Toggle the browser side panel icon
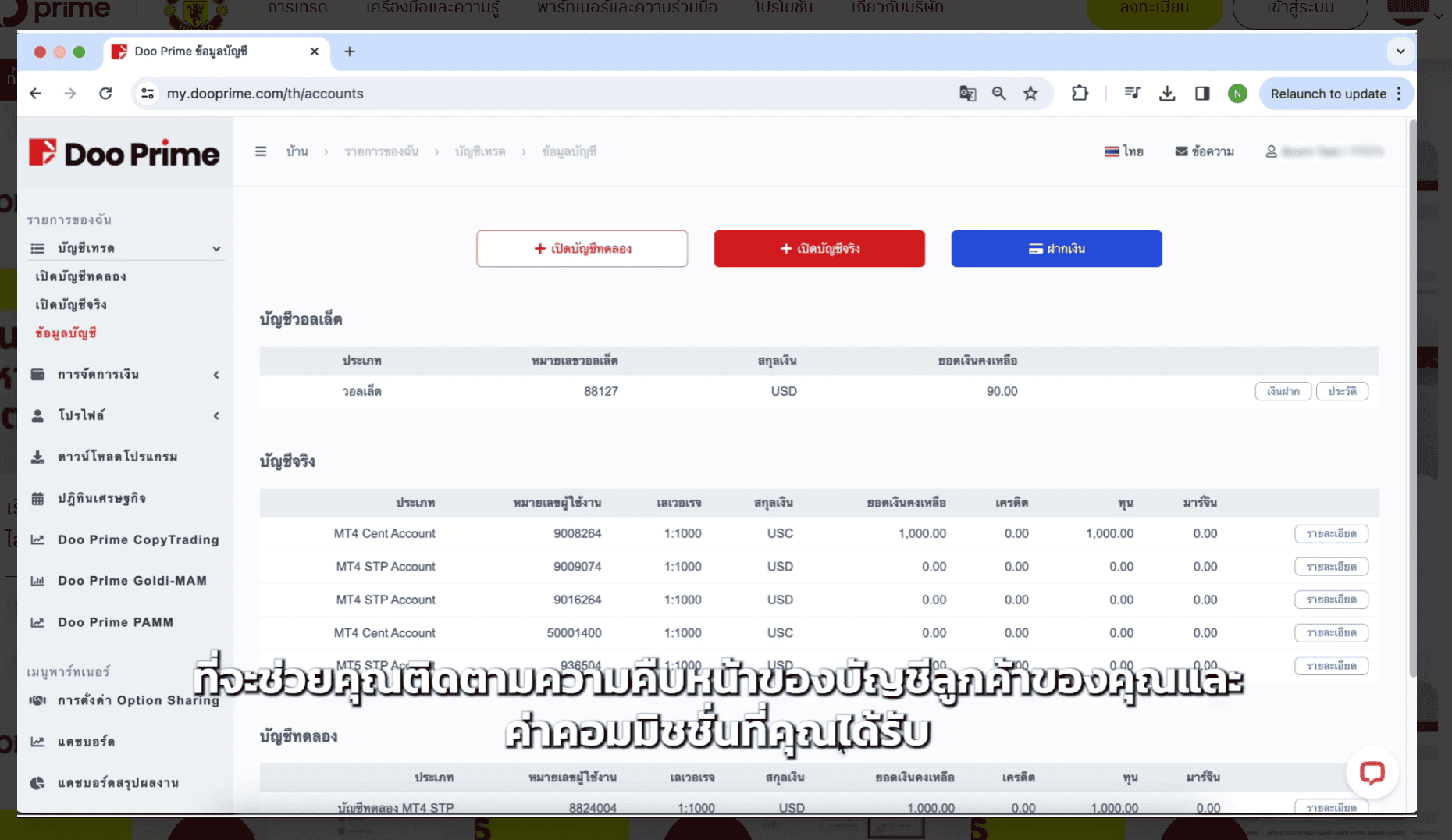 tap(1202, 94)
